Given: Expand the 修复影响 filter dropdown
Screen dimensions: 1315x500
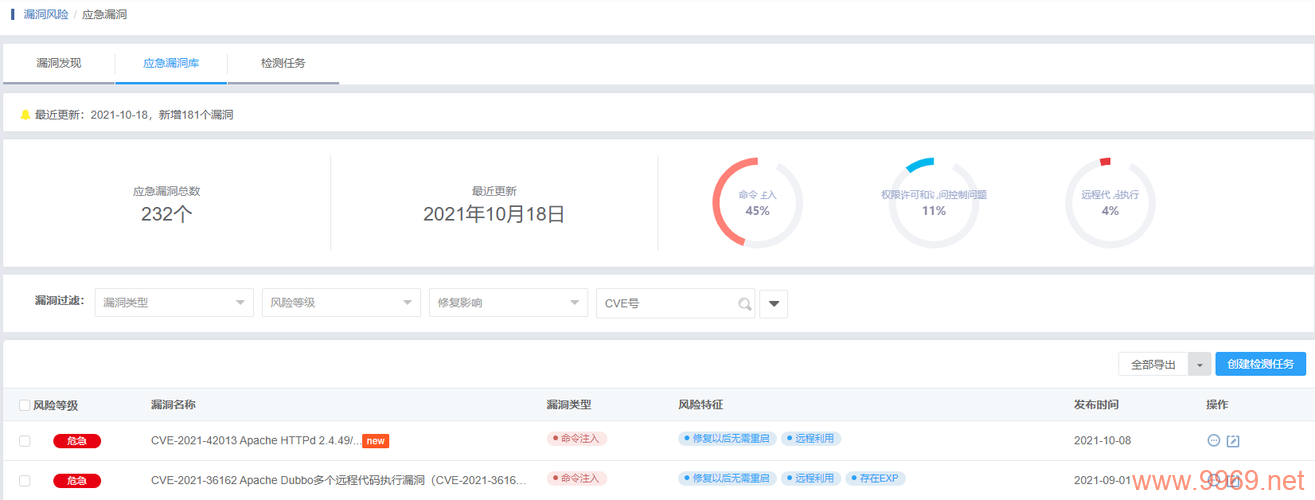Looking at the screenshot, I should point(508,303).
